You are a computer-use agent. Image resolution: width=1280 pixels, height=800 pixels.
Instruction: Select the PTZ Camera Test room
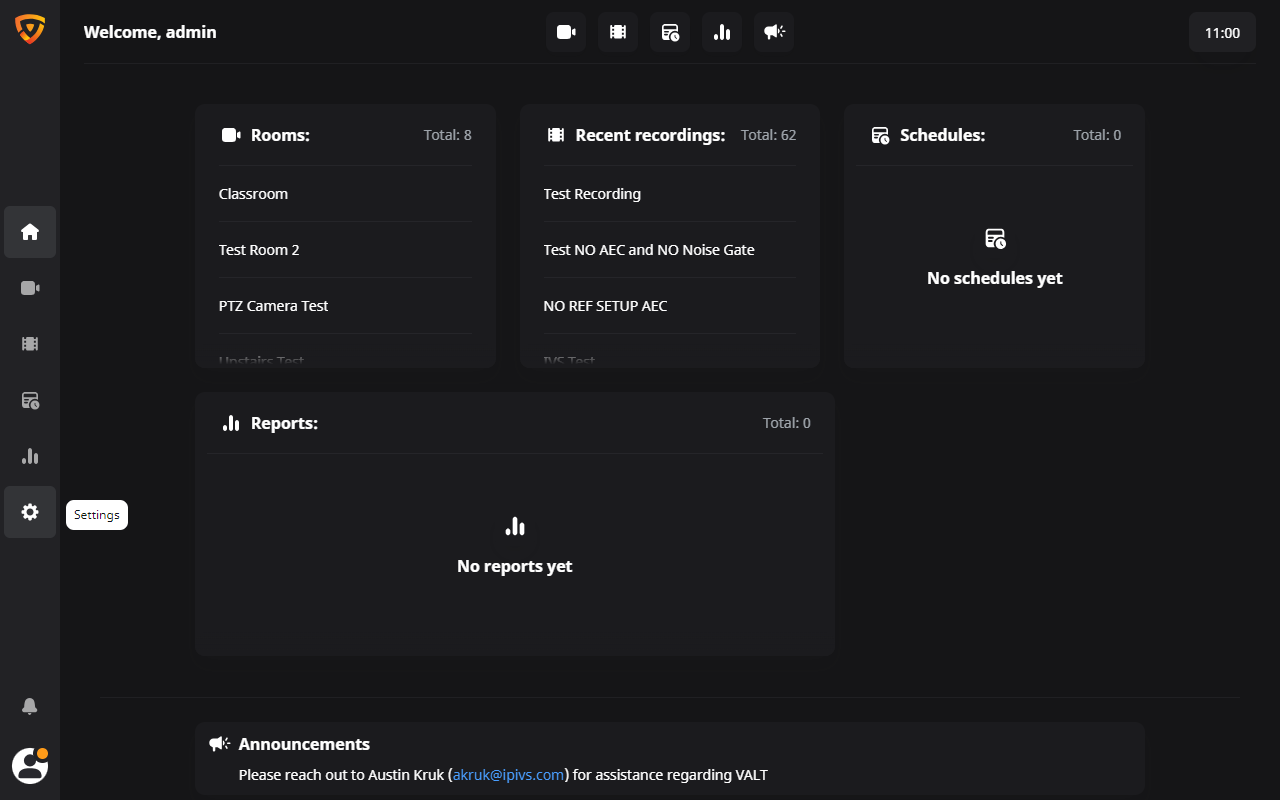coord(273,306)
